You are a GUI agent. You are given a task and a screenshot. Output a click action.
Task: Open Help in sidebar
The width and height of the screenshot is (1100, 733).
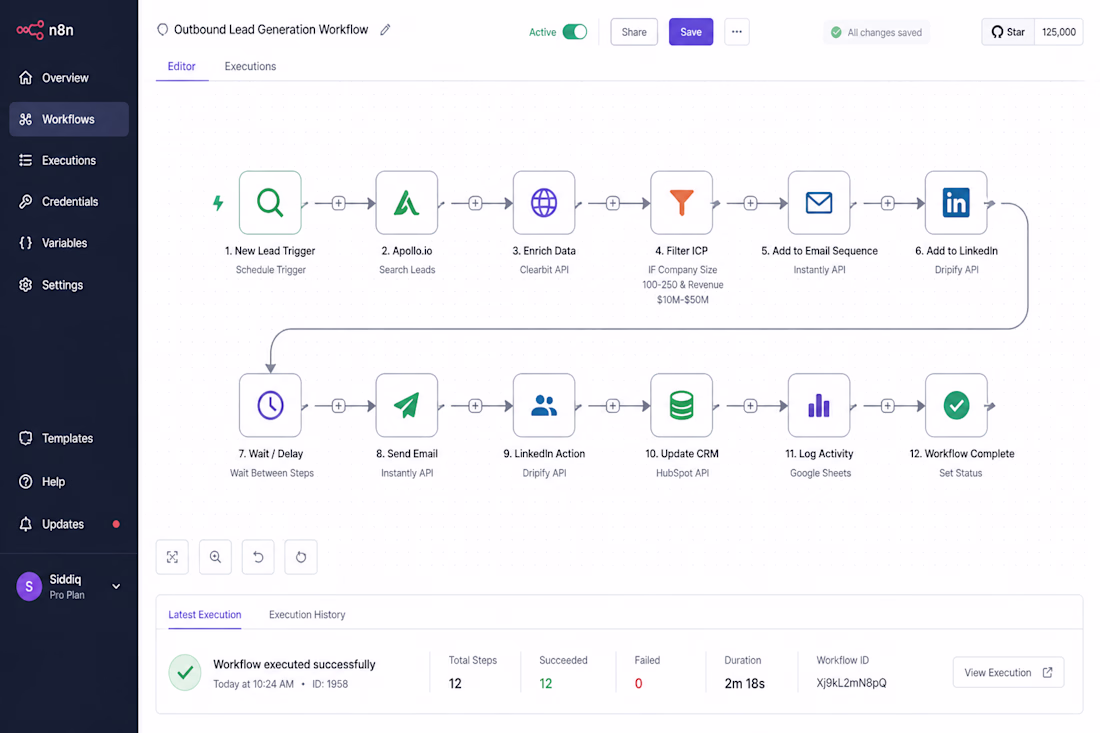click(69, 482)
